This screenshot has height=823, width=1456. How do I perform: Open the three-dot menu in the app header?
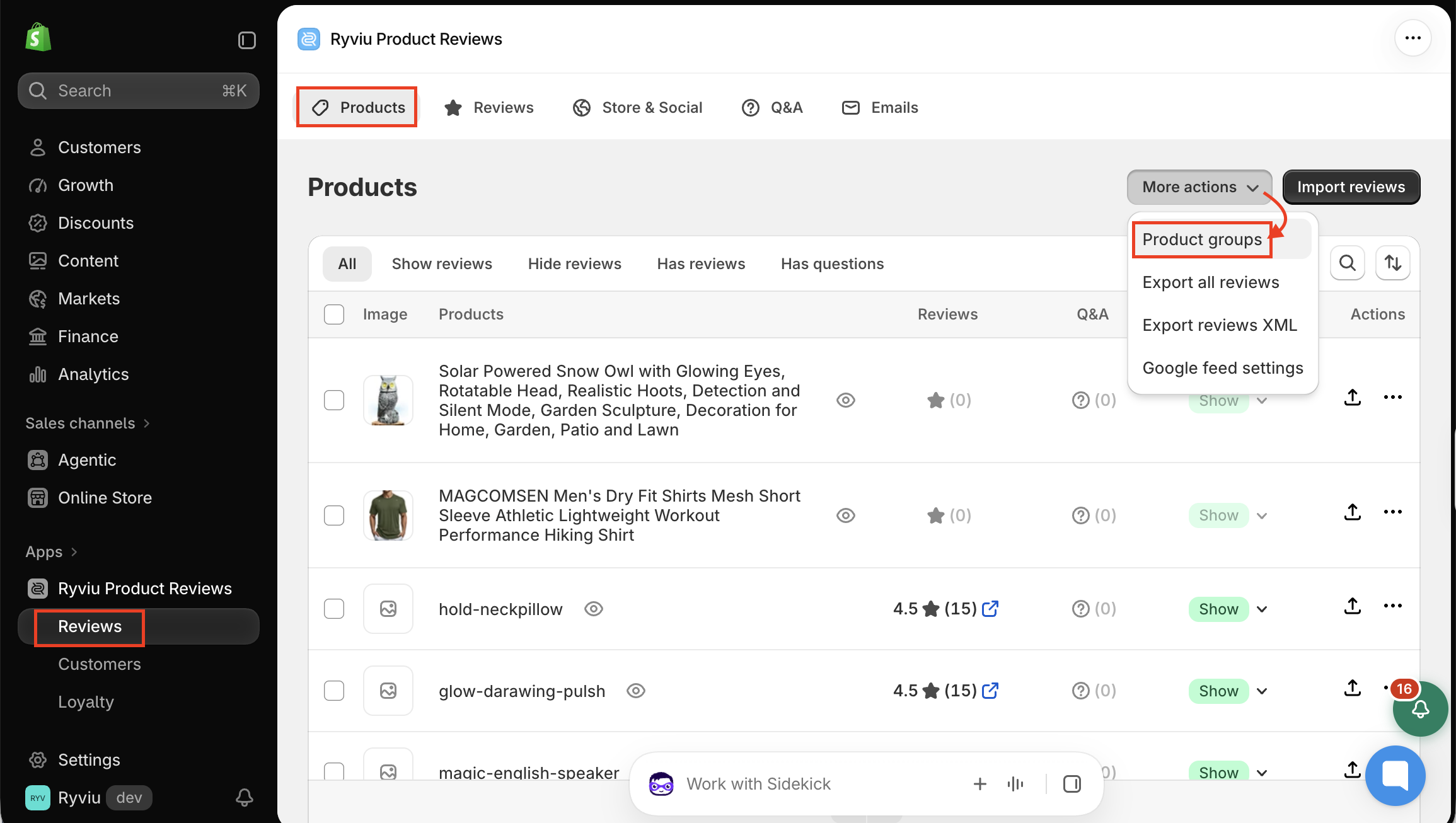[x=1413, y=38]
